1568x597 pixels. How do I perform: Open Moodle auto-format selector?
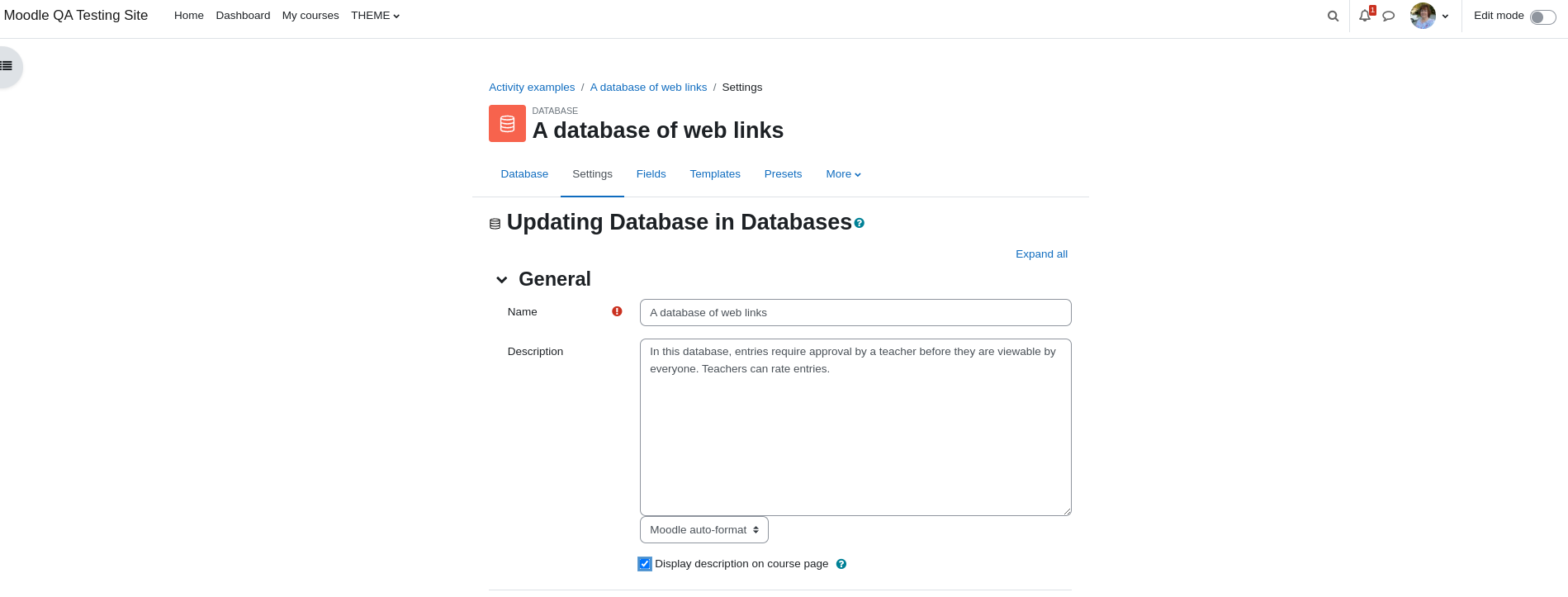point(704,530)
